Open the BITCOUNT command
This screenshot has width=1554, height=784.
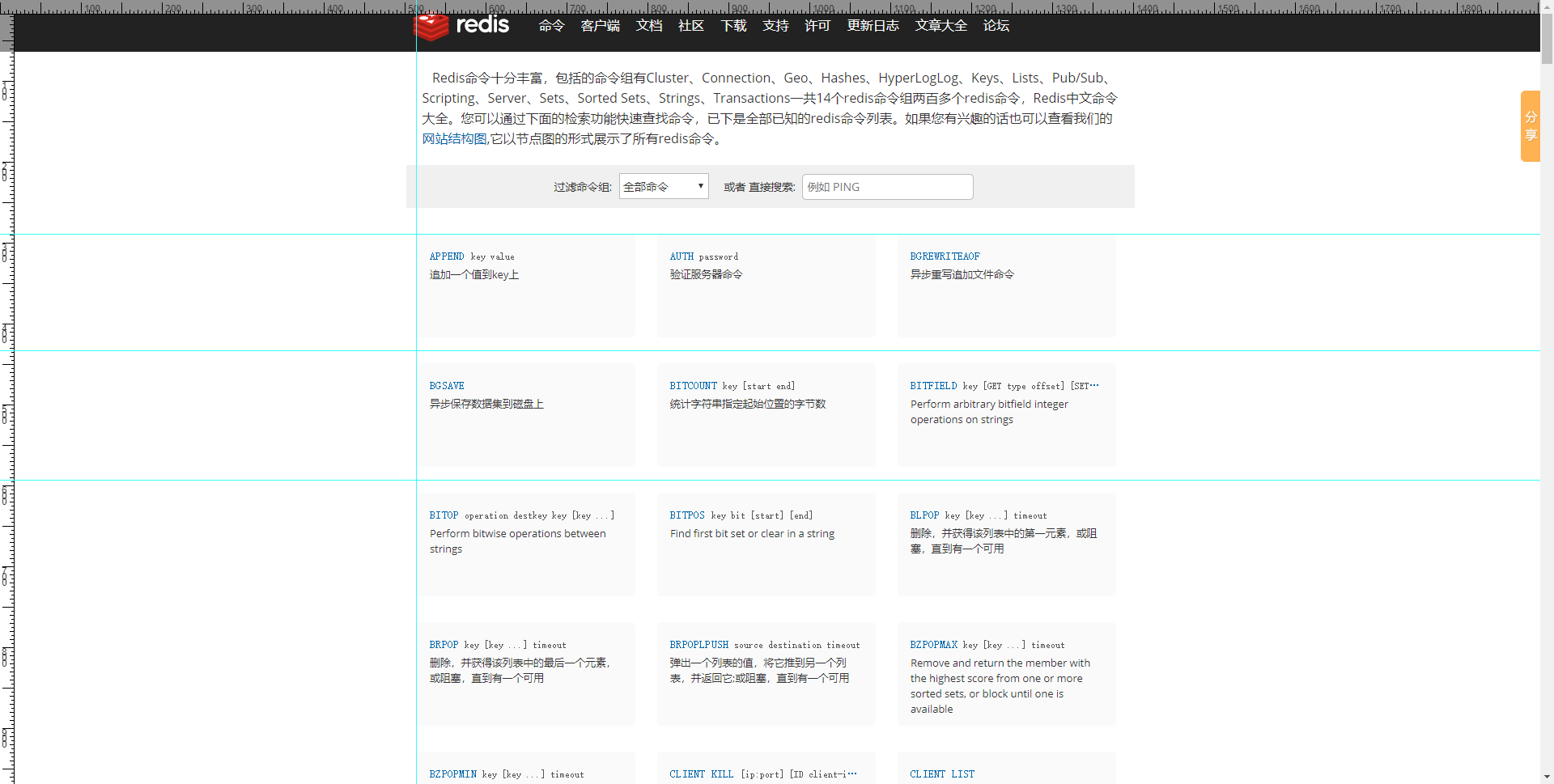732,386
